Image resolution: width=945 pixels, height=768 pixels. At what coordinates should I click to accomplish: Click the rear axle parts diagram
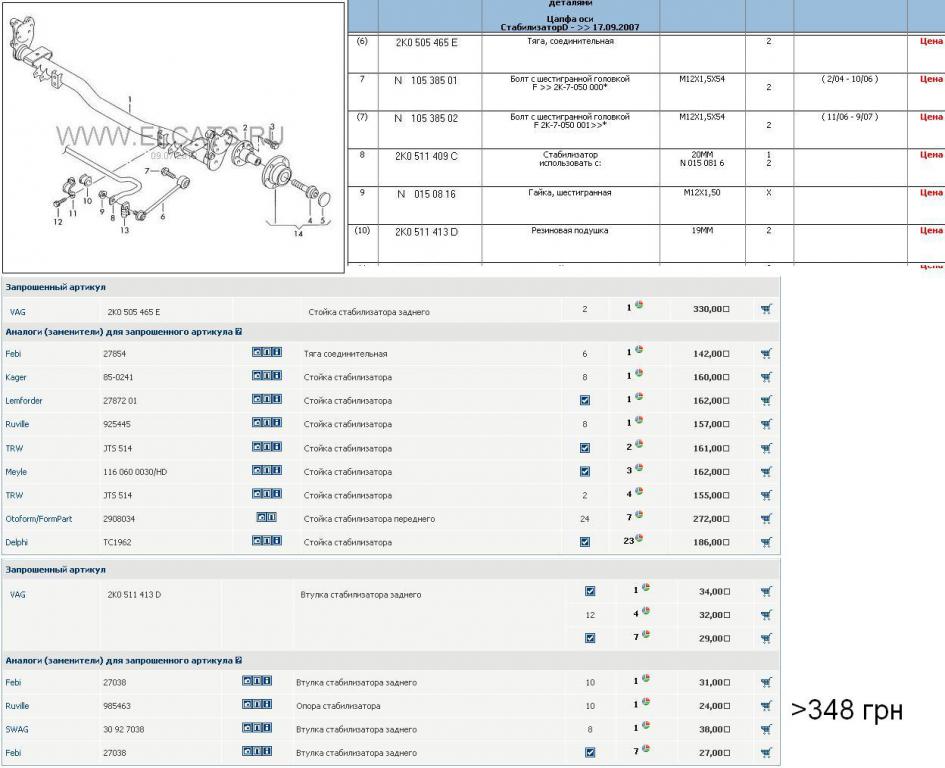pyautogui.click(x=174, y=137)
